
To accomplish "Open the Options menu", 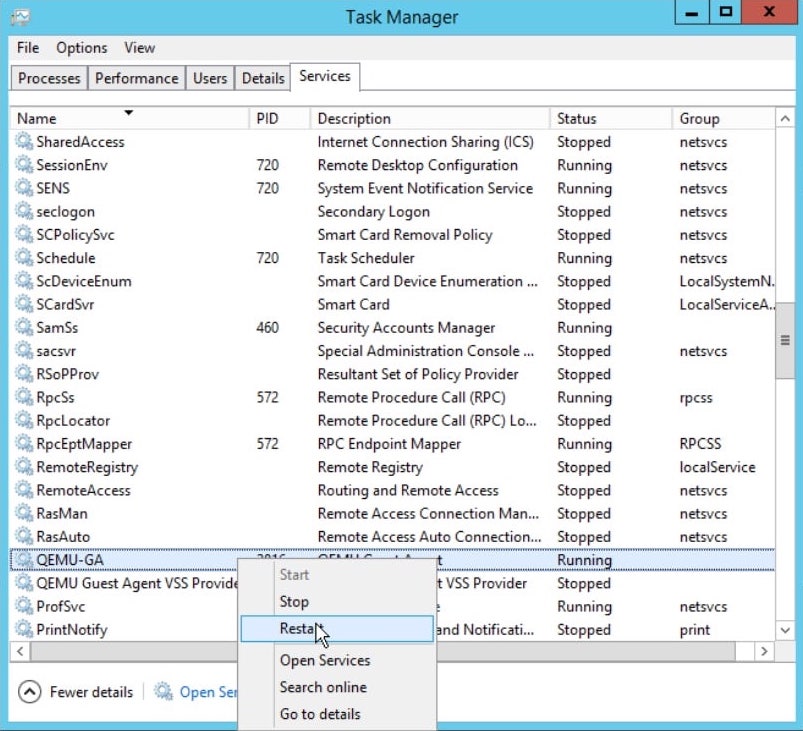I will pyautogui.click(x=81, y=48).
